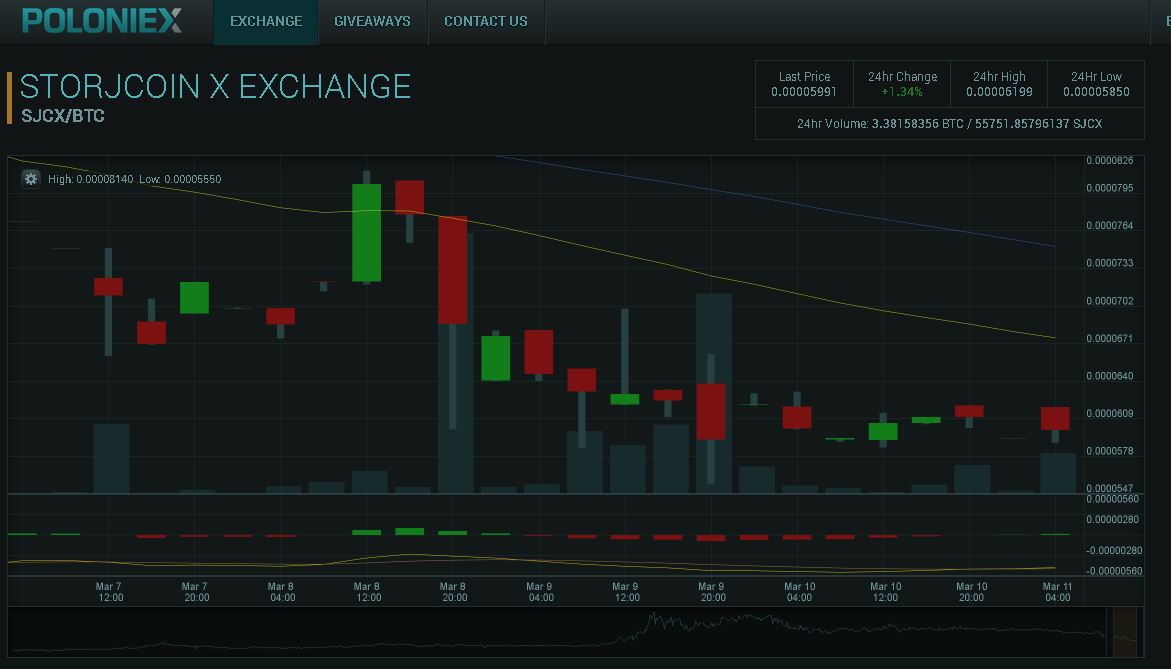Viewport: 1171px width, 669px height.
Task: Click the 24hr Change value +1.34%
Action: click(901, 92)
